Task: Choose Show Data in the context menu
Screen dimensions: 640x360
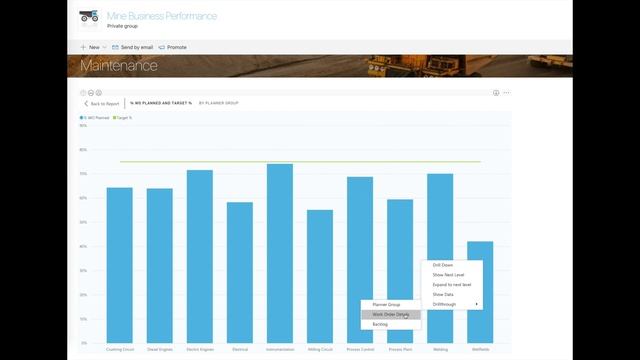Action: (x=452, y=294)
